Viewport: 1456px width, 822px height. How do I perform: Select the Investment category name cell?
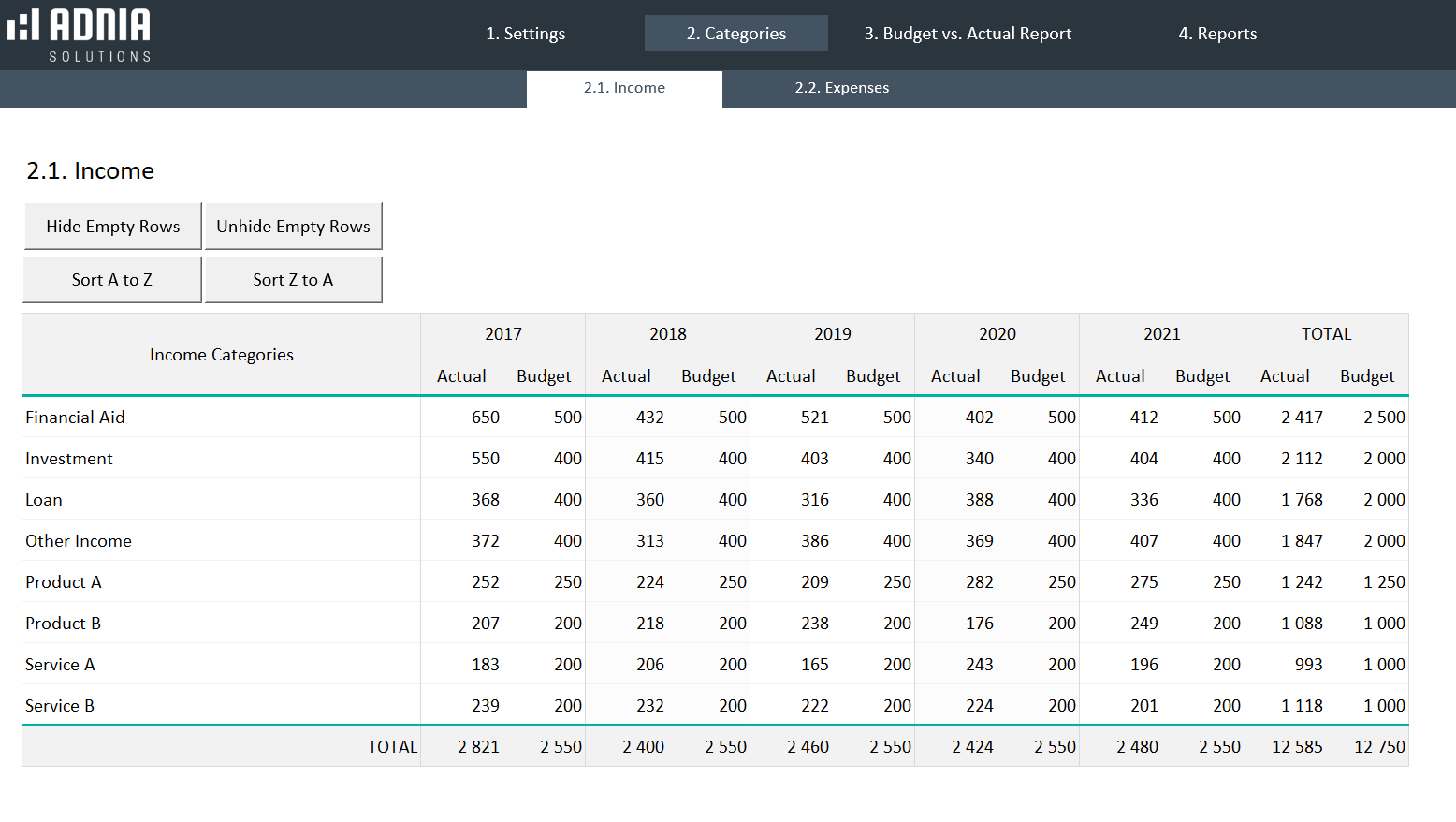click(x=69, y=459)
